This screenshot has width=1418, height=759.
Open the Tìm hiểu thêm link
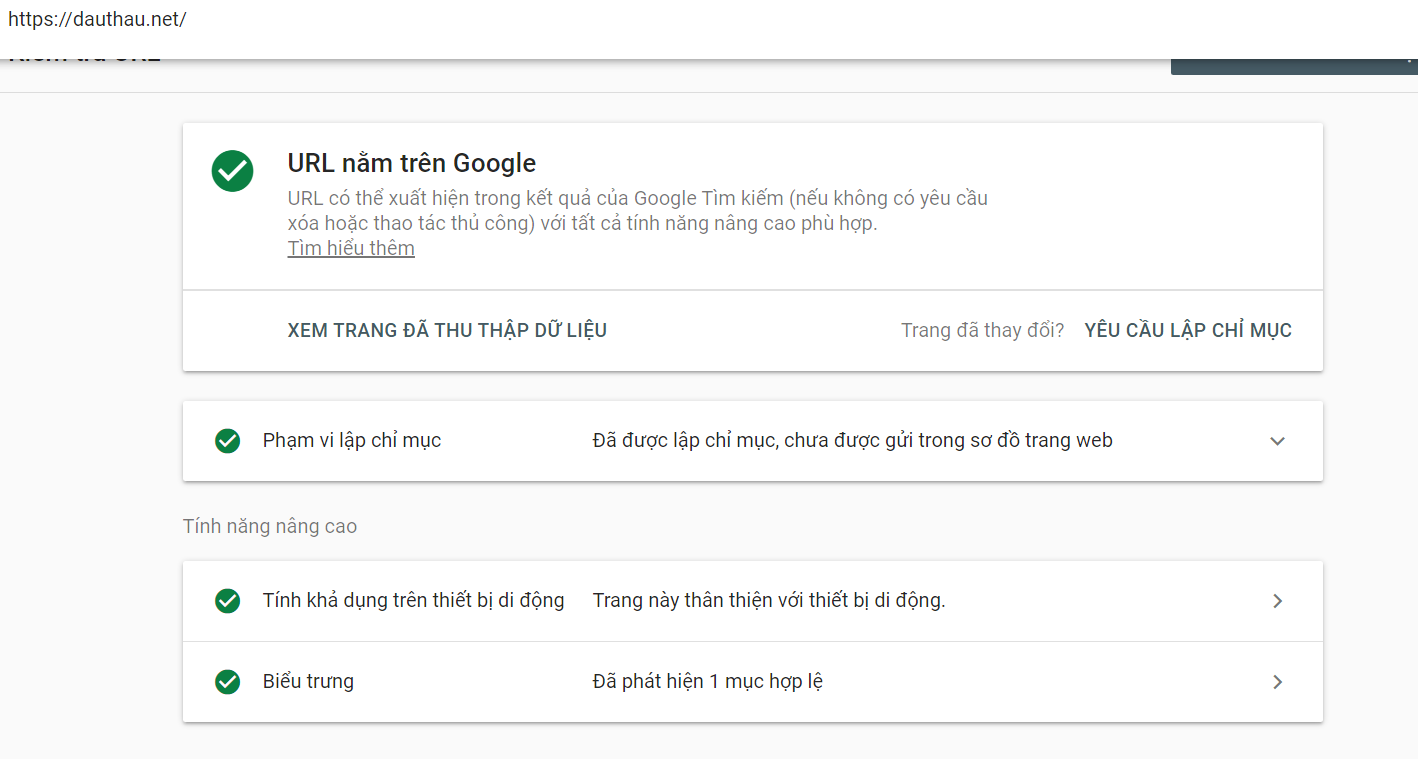click(x=351, y=248)
